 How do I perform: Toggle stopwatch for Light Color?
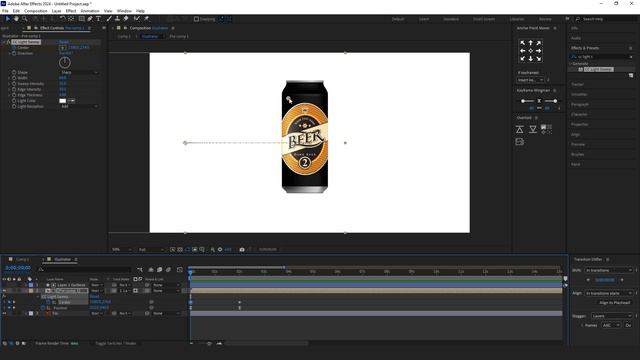point(14,101)
